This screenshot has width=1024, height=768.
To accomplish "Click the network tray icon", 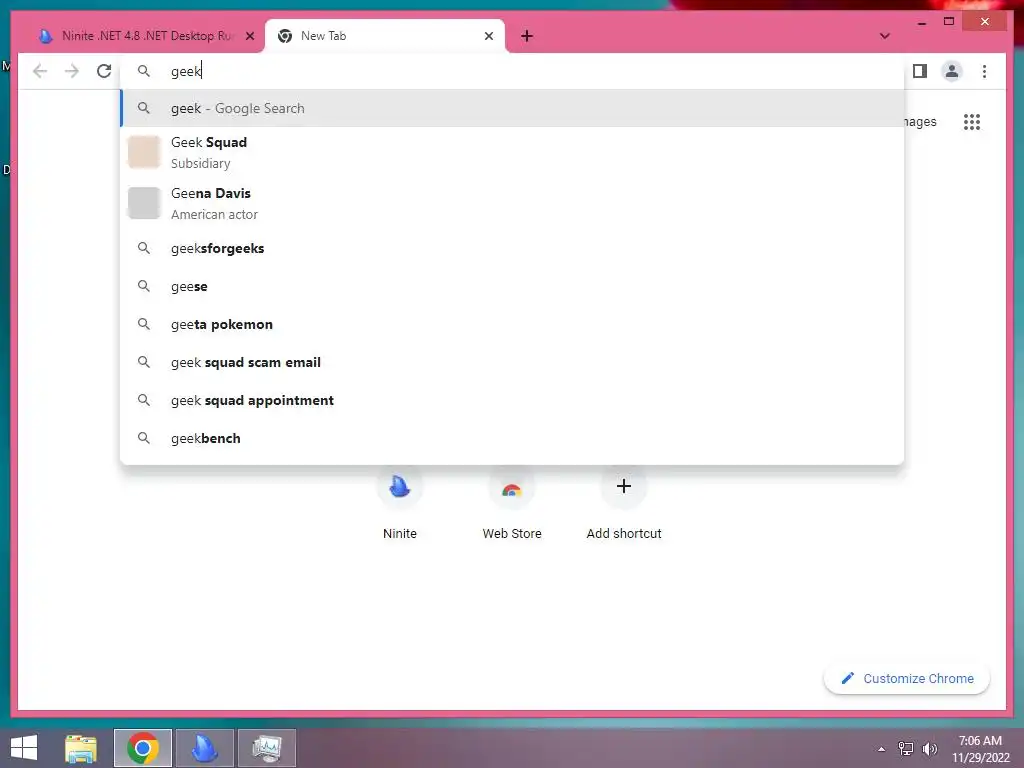I will tap(906, 749).
